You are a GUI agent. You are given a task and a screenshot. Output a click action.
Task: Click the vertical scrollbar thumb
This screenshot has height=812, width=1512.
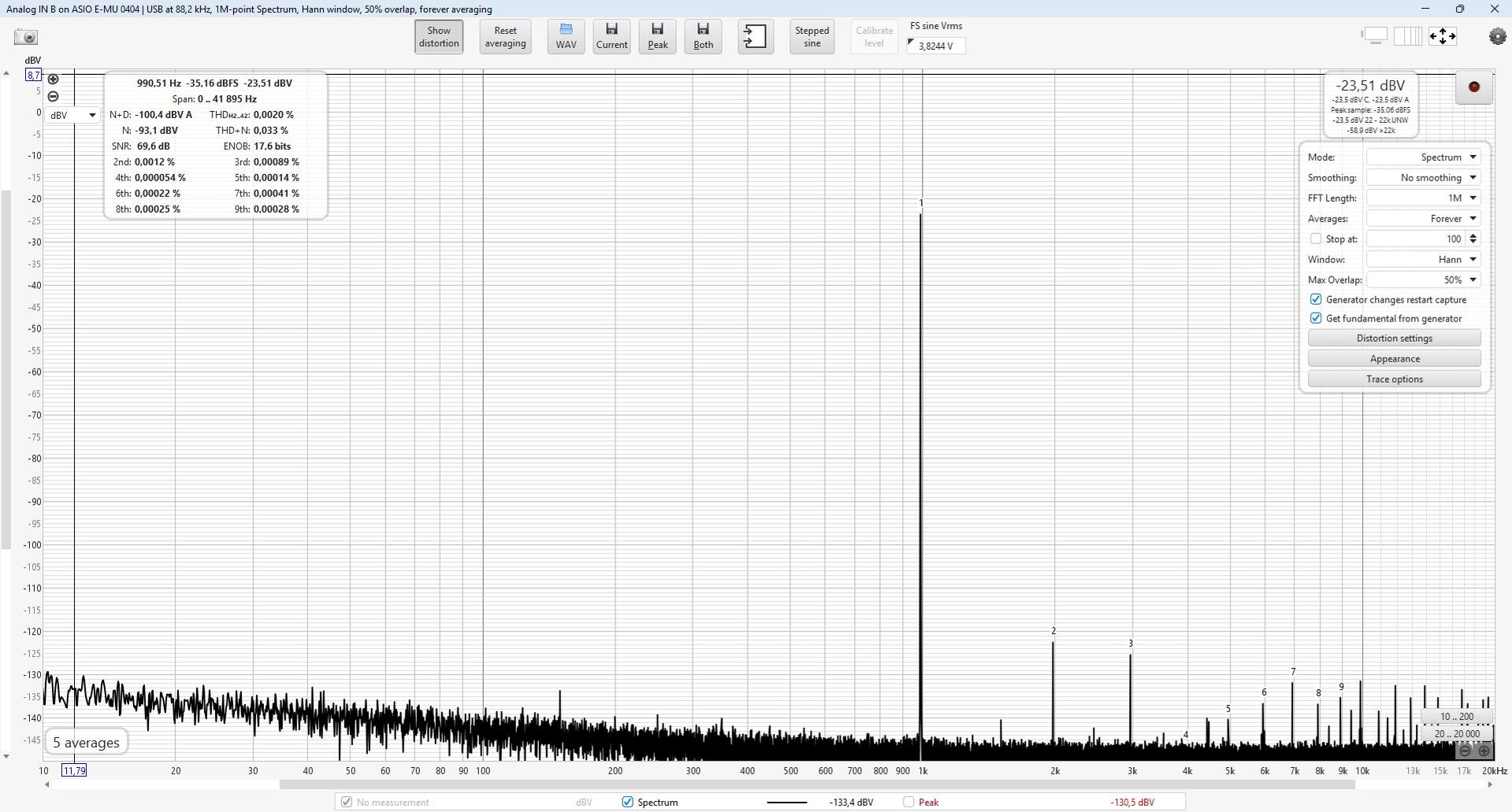pos(6,370)
